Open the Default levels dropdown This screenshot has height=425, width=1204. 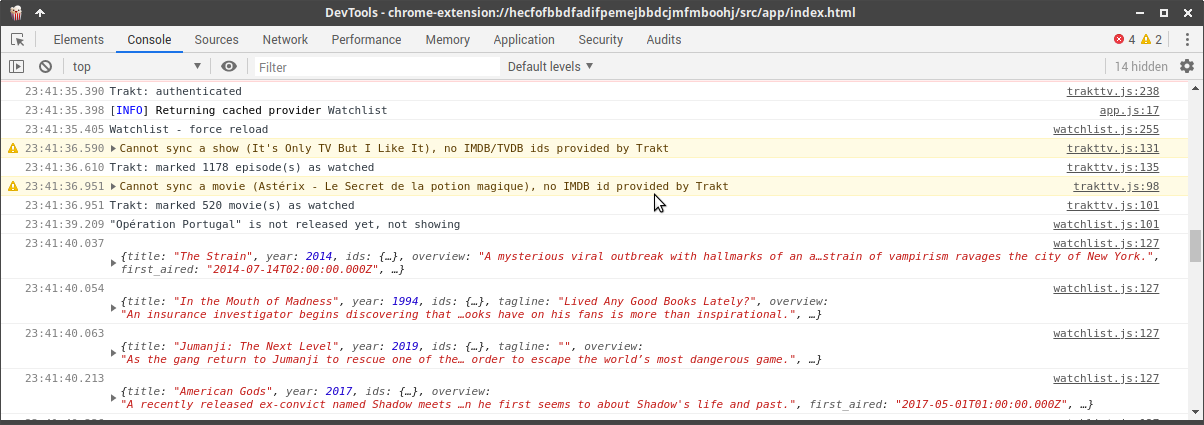pyautogui.click(x=550, y=66)
